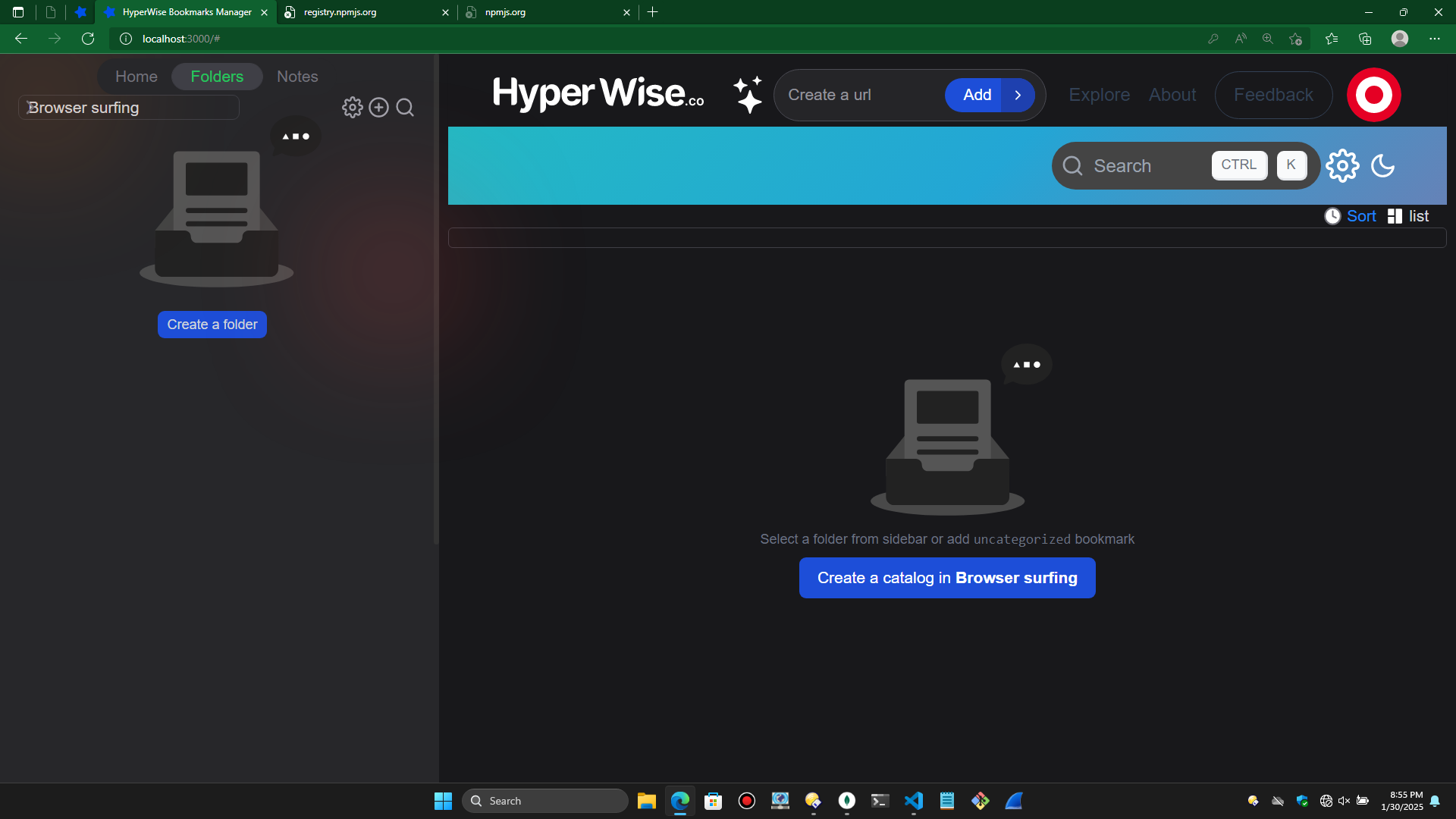Click the clock Sort icon
The height and width of the screenshot is (819, 1456).
point(1332,216)
